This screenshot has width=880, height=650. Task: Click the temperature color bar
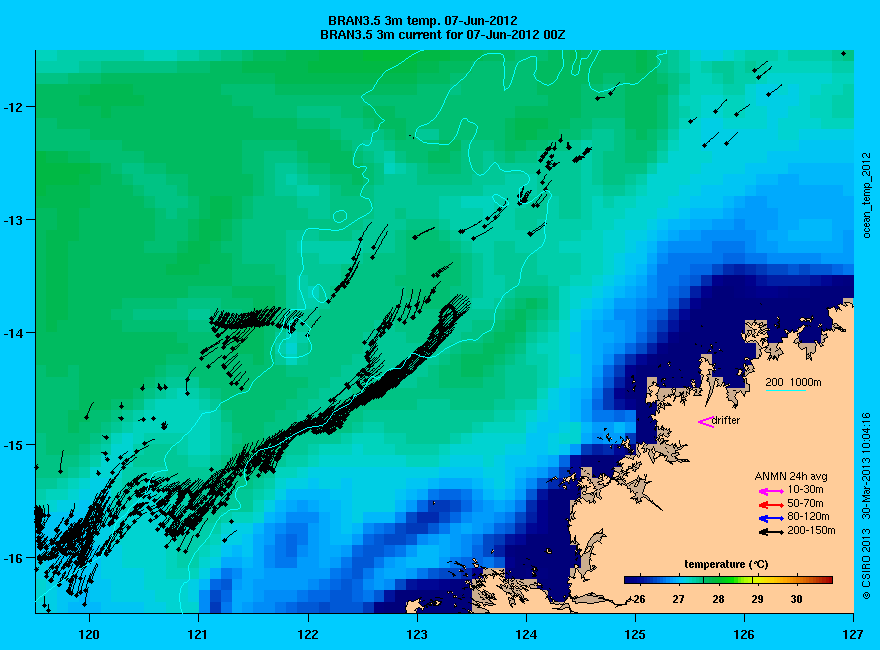pyautogui.click(x=728, y=580)
